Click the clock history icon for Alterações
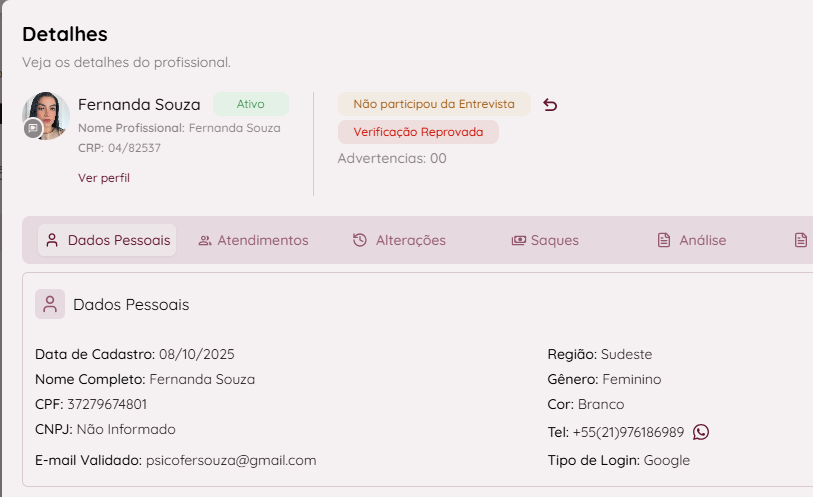The width and height of the screenshot is (813, 497). (x=360, y=240)
